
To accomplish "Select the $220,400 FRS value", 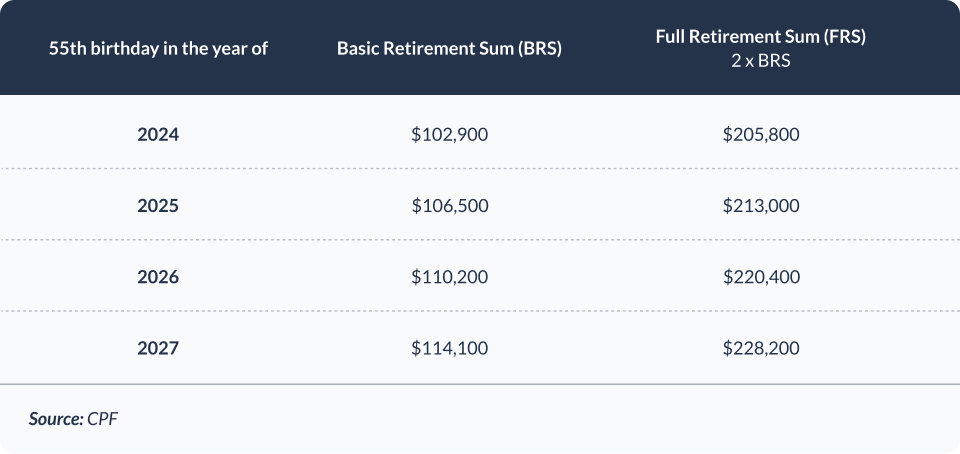I will point(760,276).
